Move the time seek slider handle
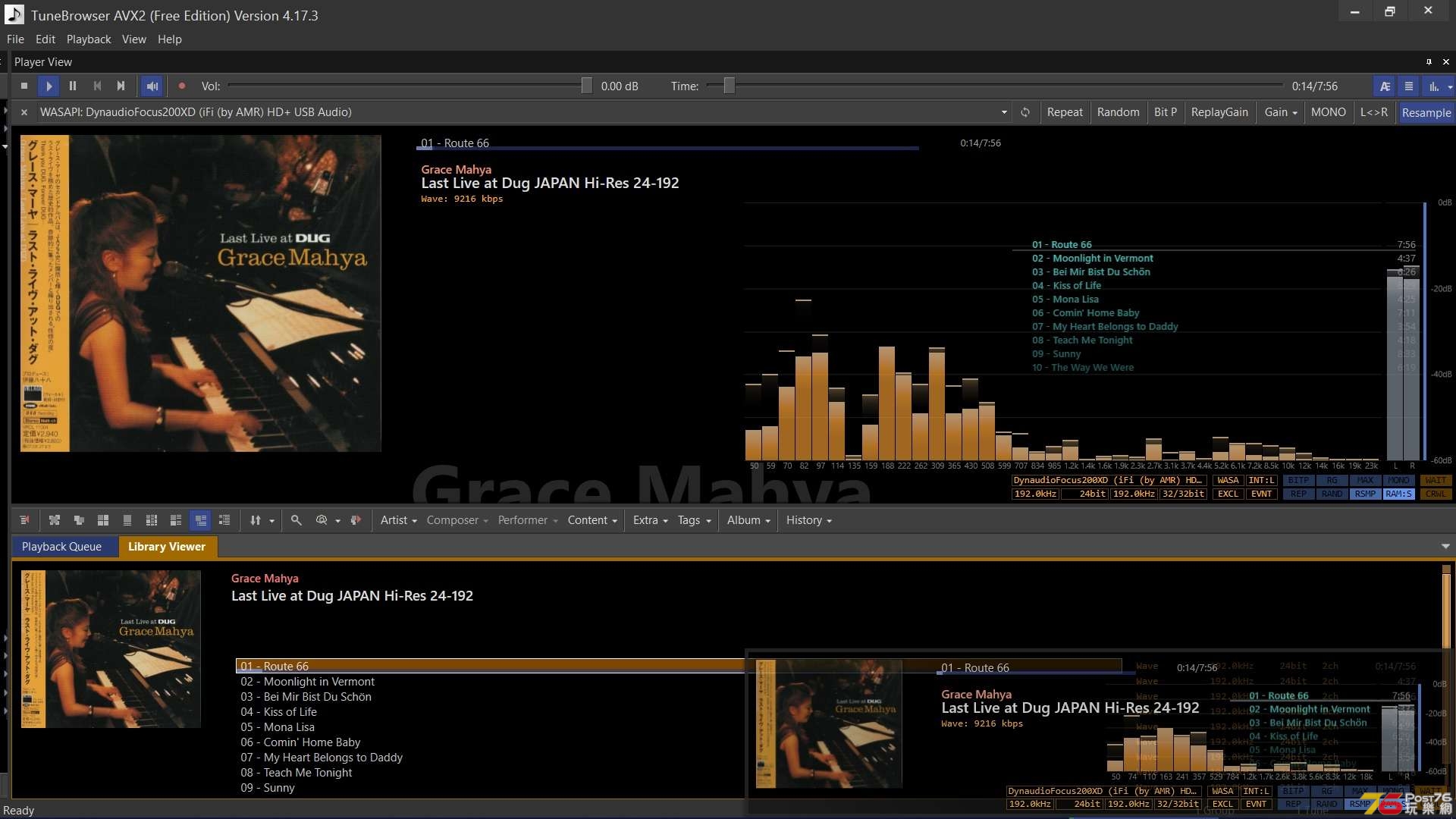The height and width of the screenshot is (819, 1456). click(x=729, y=86)
